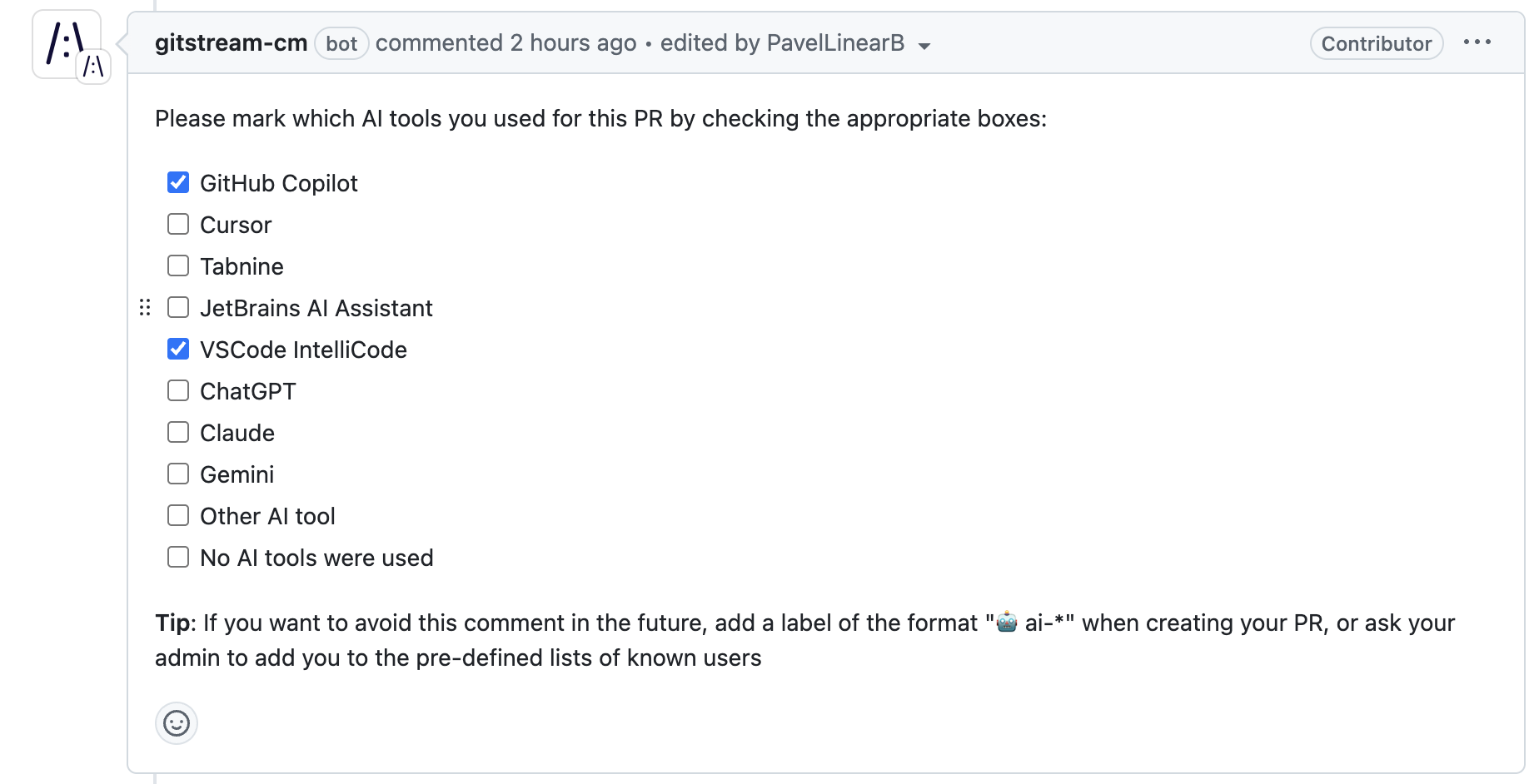Check the Tabnine checkbox
1539x784 pixels.
pyautogui.click(x=178, y=266)
